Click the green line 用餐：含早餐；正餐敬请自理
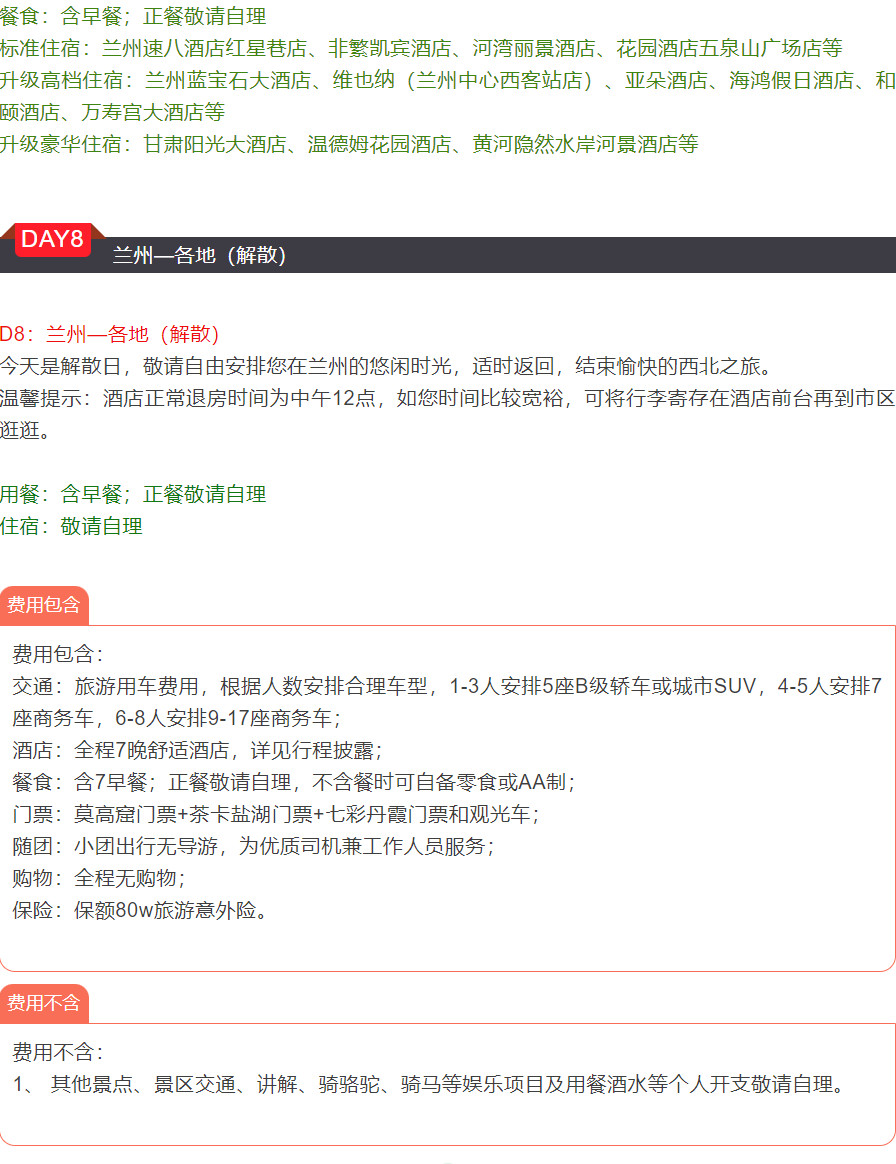 133,494
